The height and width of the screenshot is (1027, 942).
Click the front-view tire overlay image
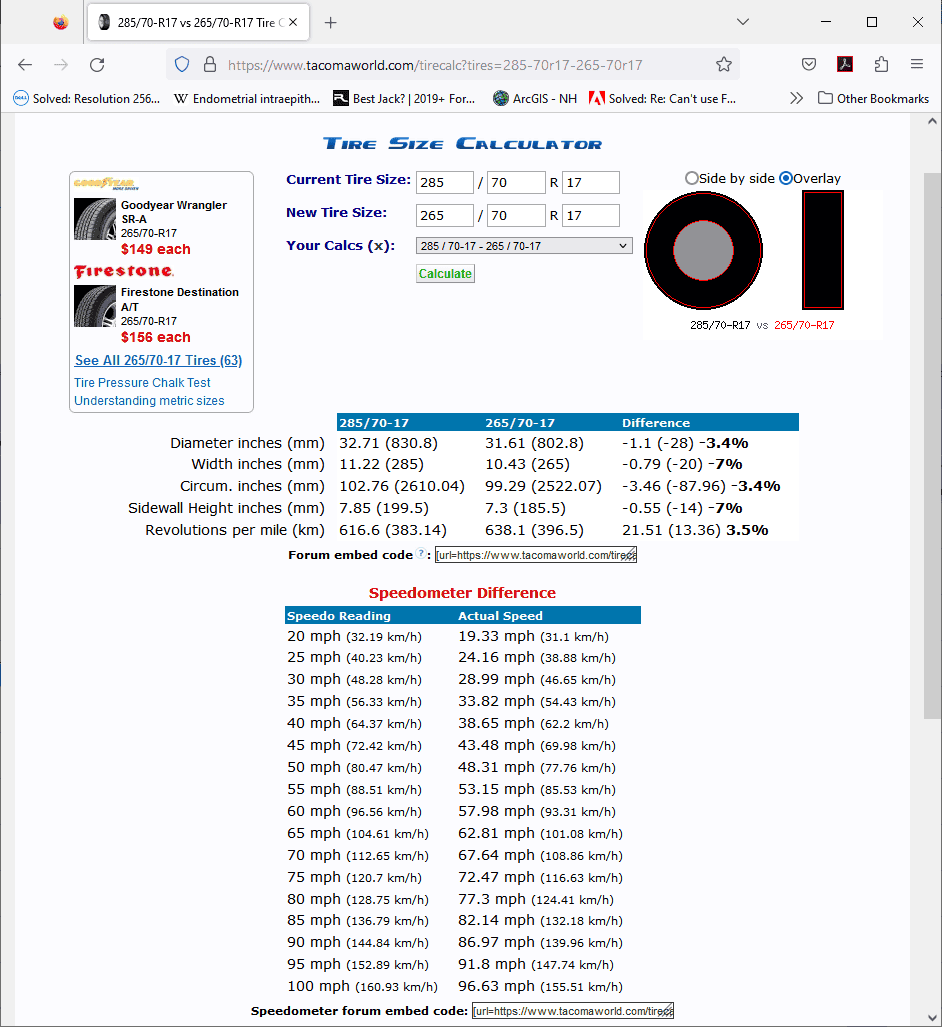pos(704,250)
